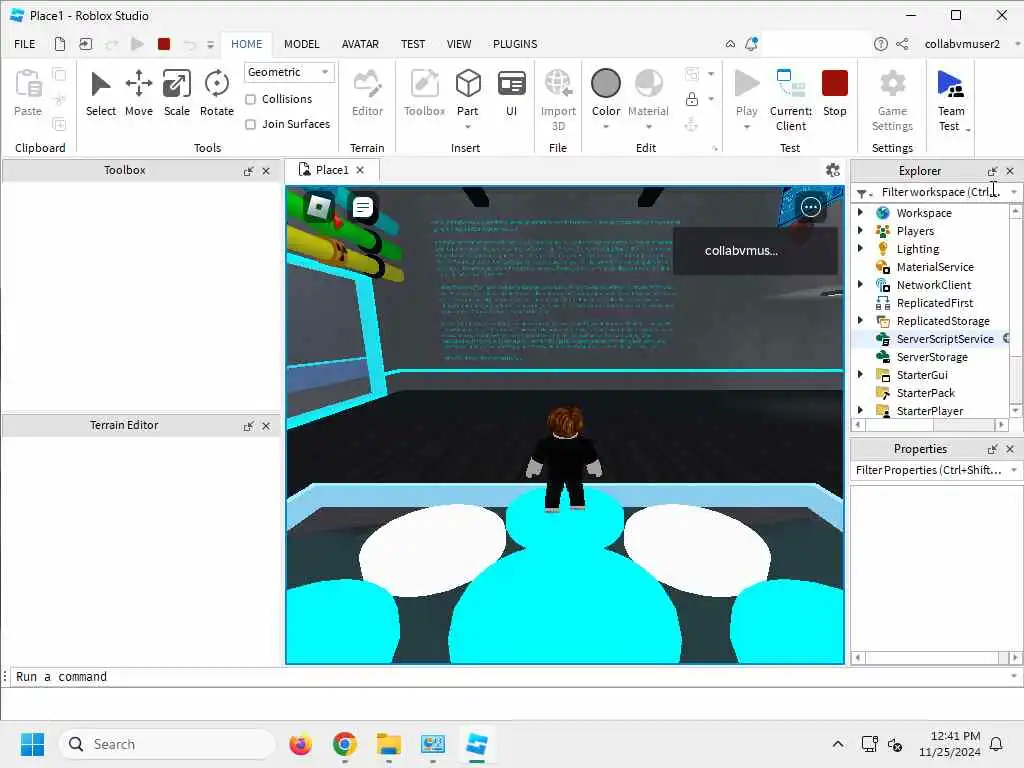Choose the Select tool
The width and height of the screenshot is (1024, 768).
tap(101, 93)
